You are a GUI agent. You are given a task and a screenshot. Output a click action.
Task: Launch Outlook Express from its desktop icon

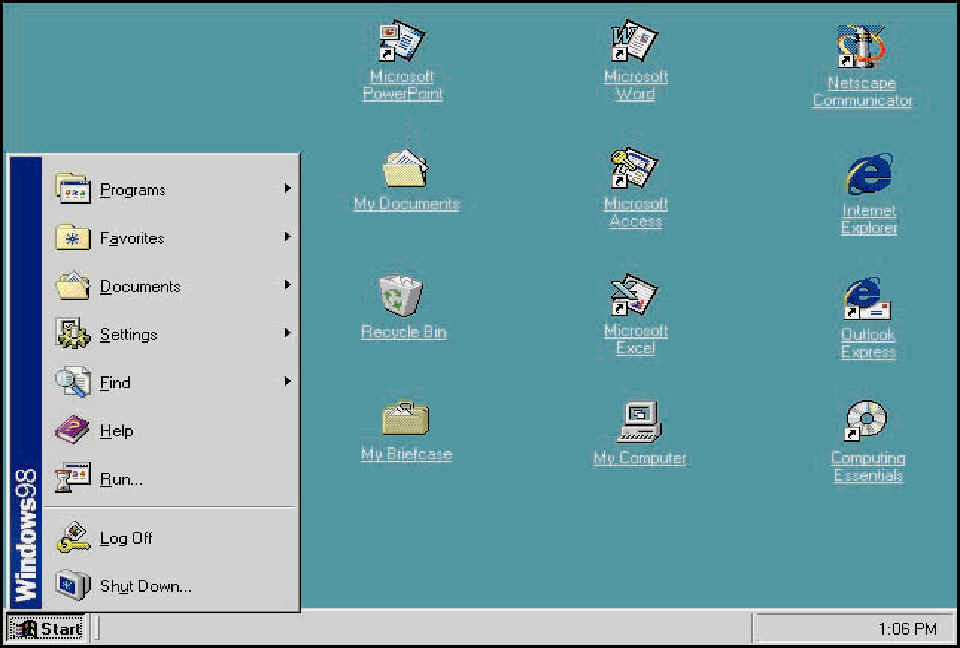pyautogui.click(x=868, y=298)
